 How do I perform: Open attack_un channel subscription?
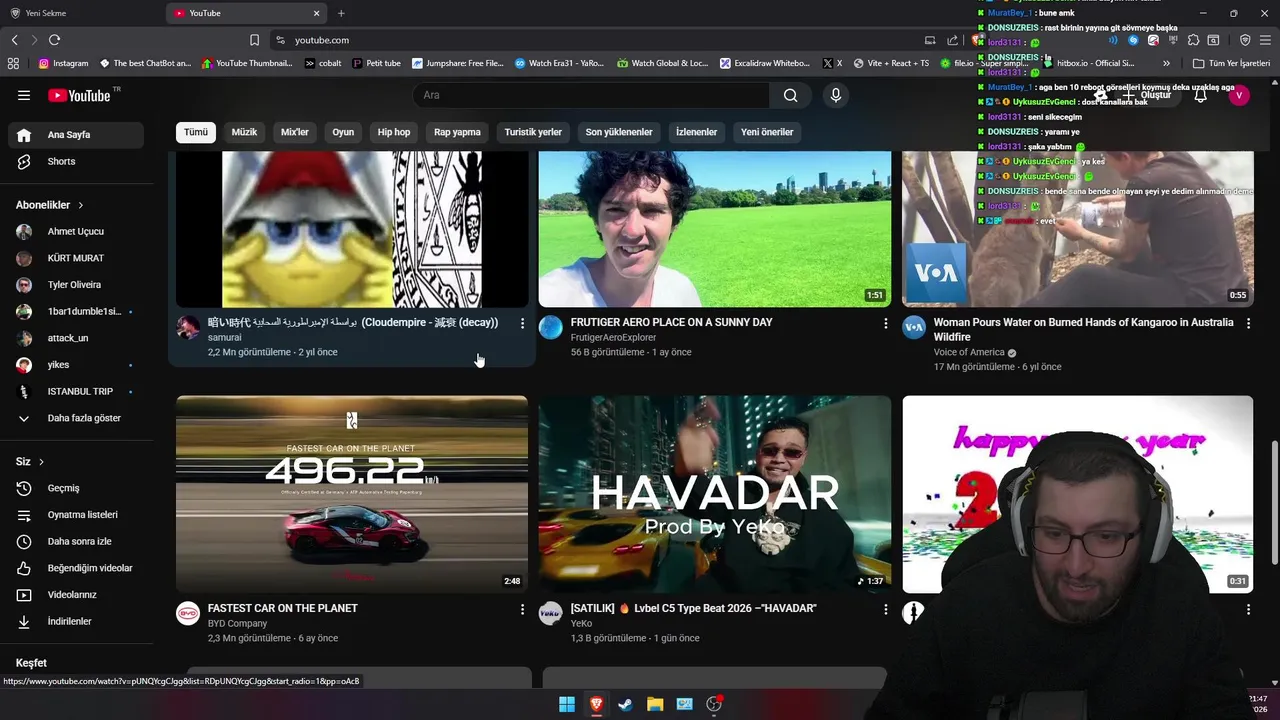(x=76, y=338)
